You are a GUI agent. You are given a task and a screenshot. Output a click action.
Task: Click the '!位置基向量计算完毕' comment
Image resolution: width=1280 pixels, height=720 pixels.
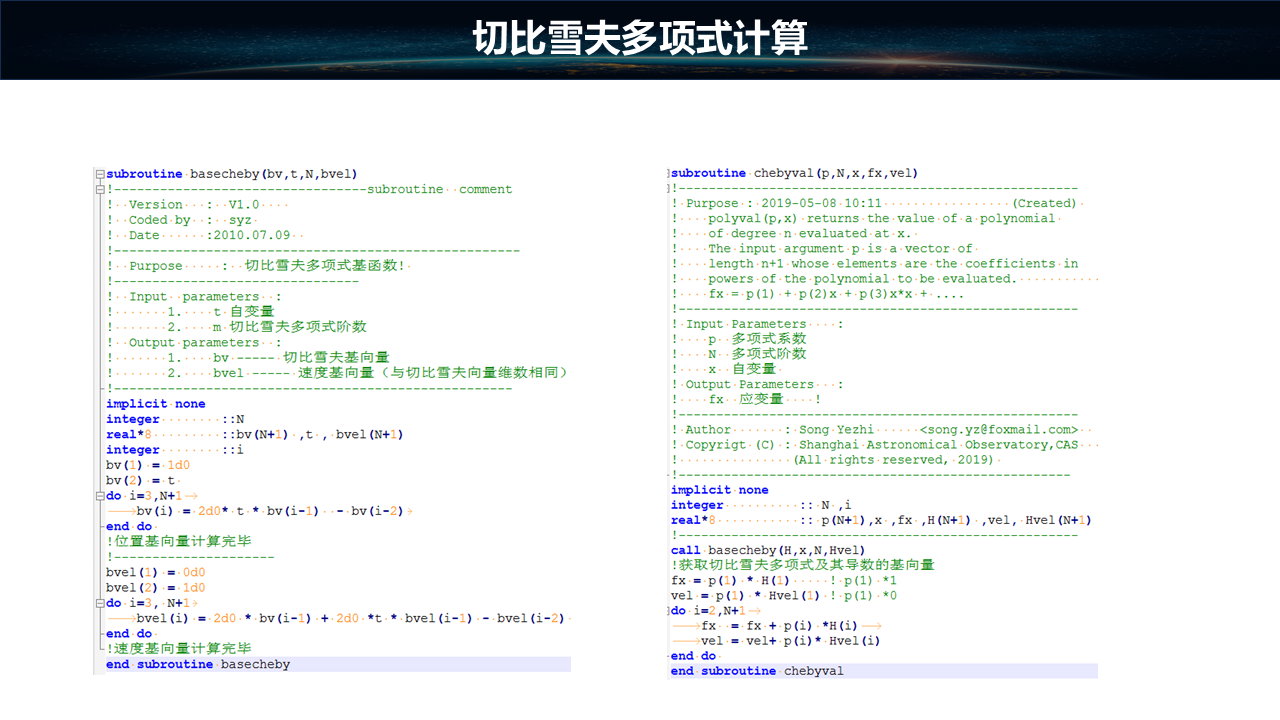(x=179, y=542)
